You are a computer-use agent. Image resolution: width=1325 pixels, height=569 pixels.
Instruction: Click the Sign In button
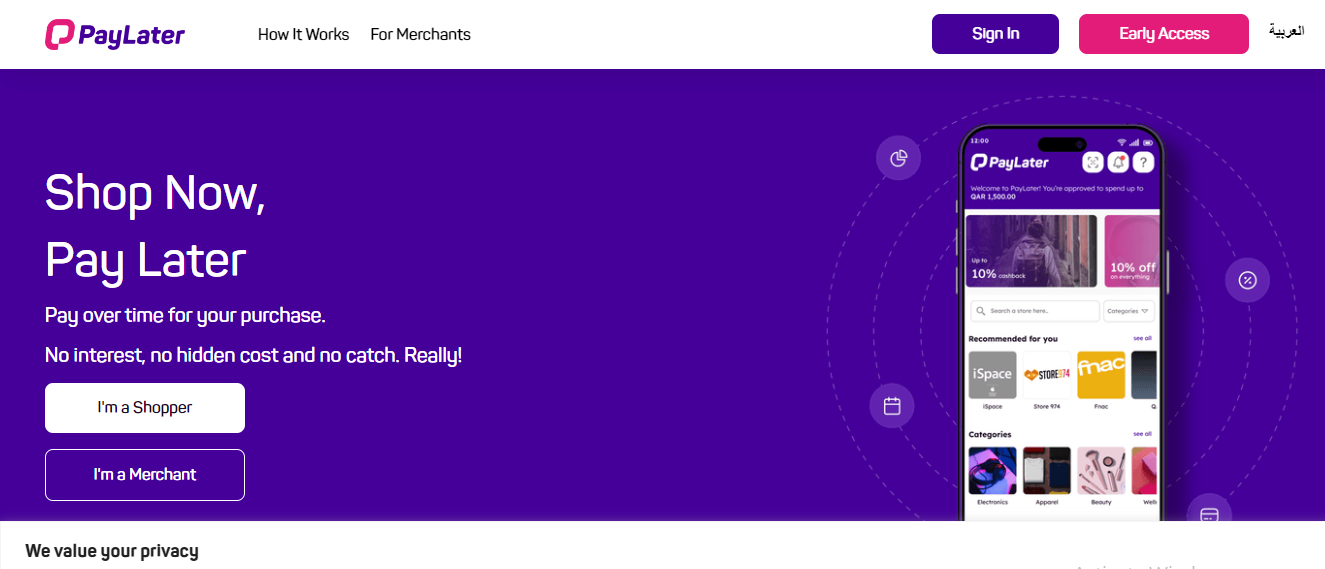coord(995,34)
